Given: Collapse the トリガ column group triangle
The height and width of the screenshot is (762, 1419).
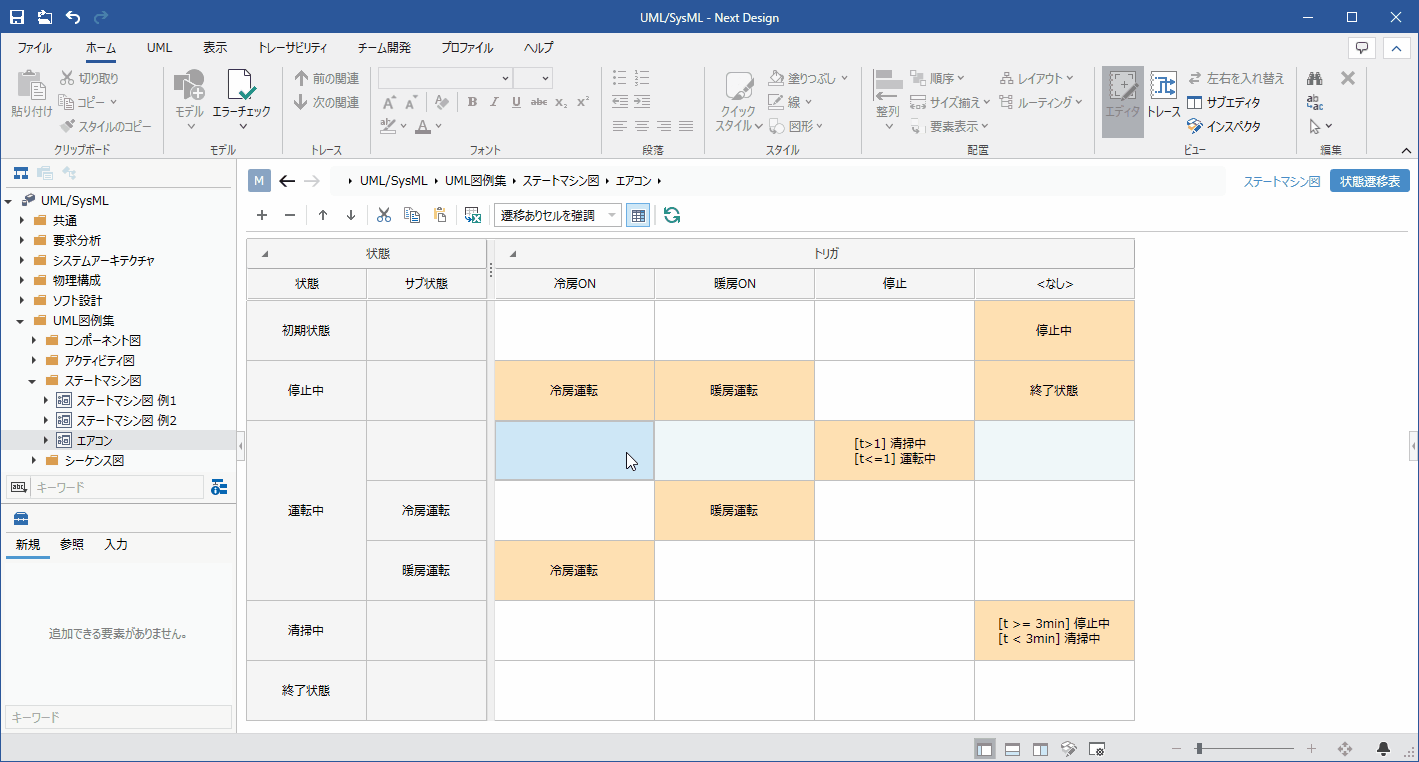Looking at the screenshot, I should click(x=513, y=254).
